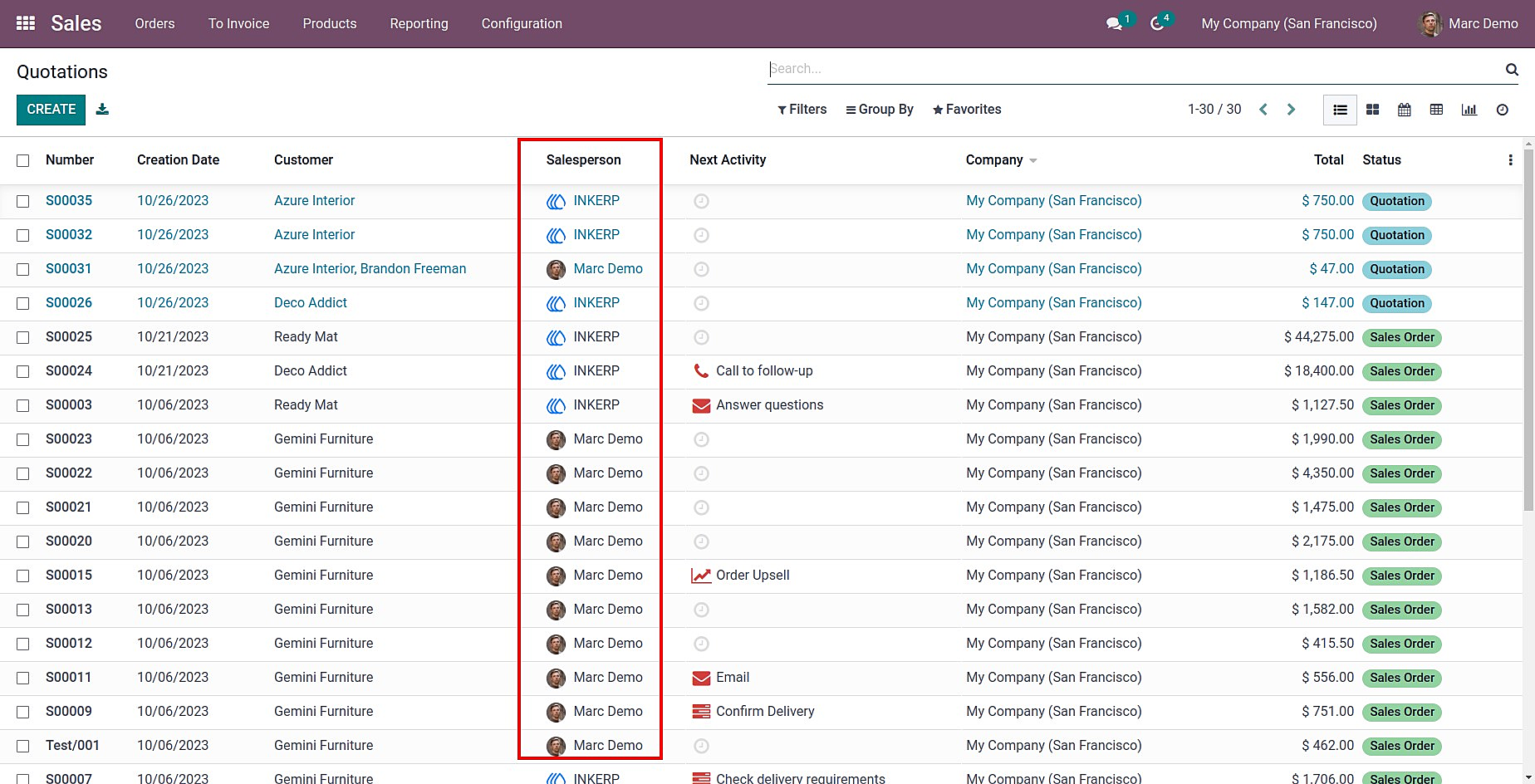Image resolution: width=1535 pixels, height=784 pixels.
Task: Click the phone icon for Call to follow-up
Action: [701, 371]
